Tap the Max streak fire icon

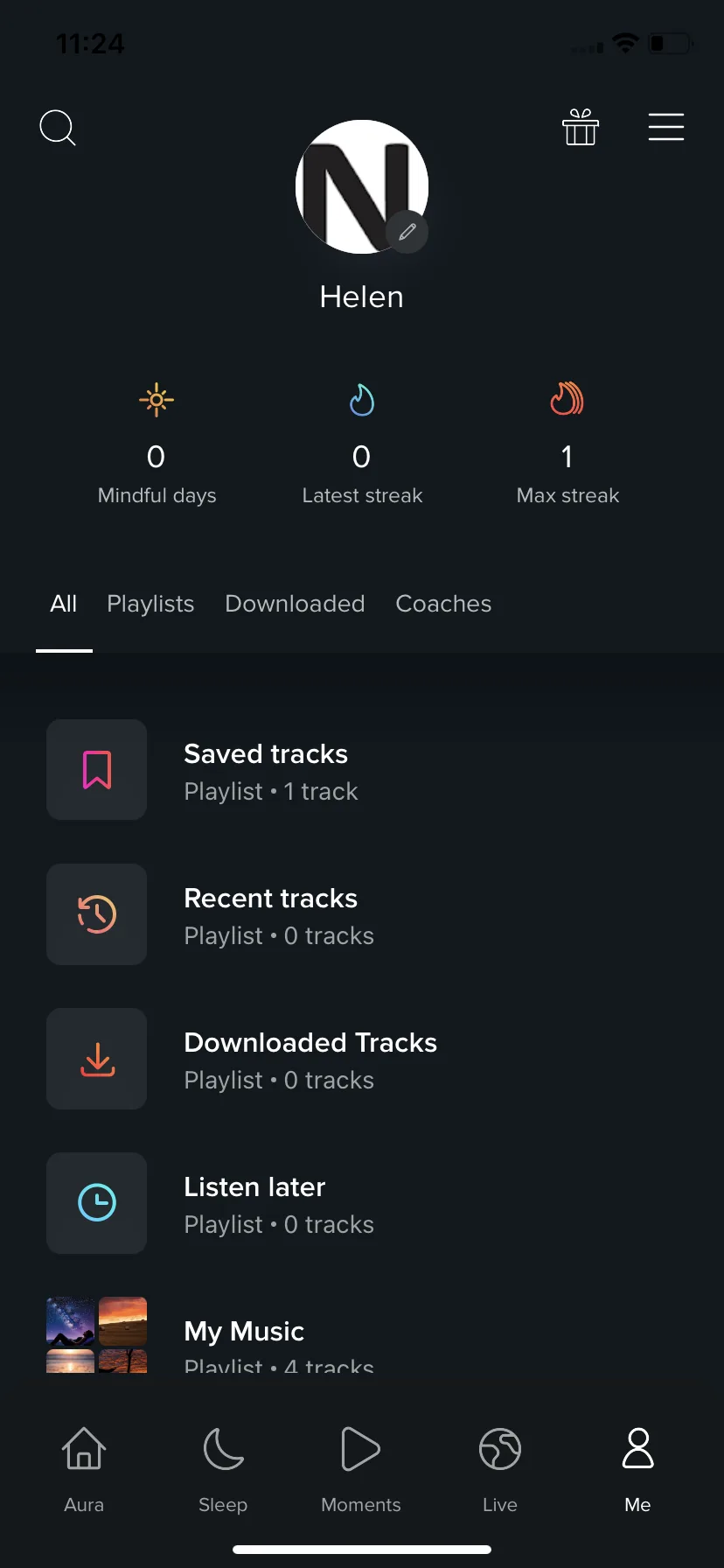tap(567, 399)
